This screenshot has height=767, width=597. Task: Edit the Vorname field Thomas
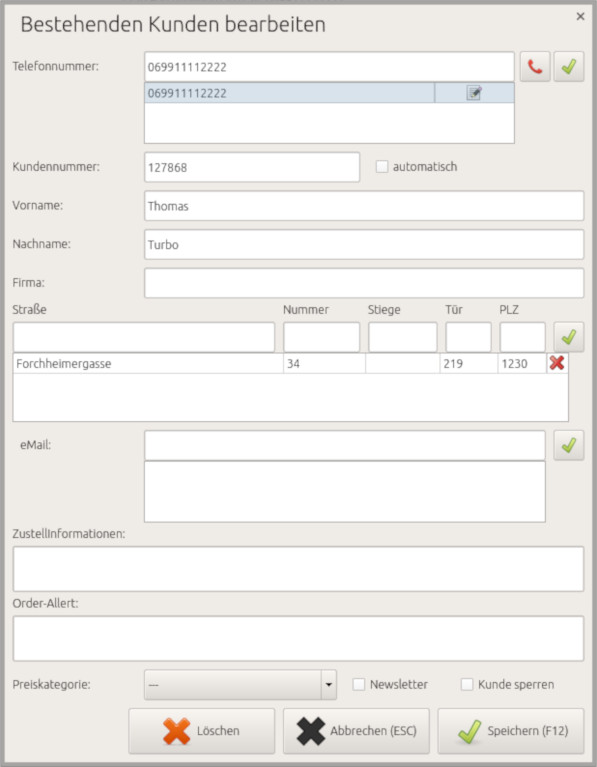[x=364, y=206]
